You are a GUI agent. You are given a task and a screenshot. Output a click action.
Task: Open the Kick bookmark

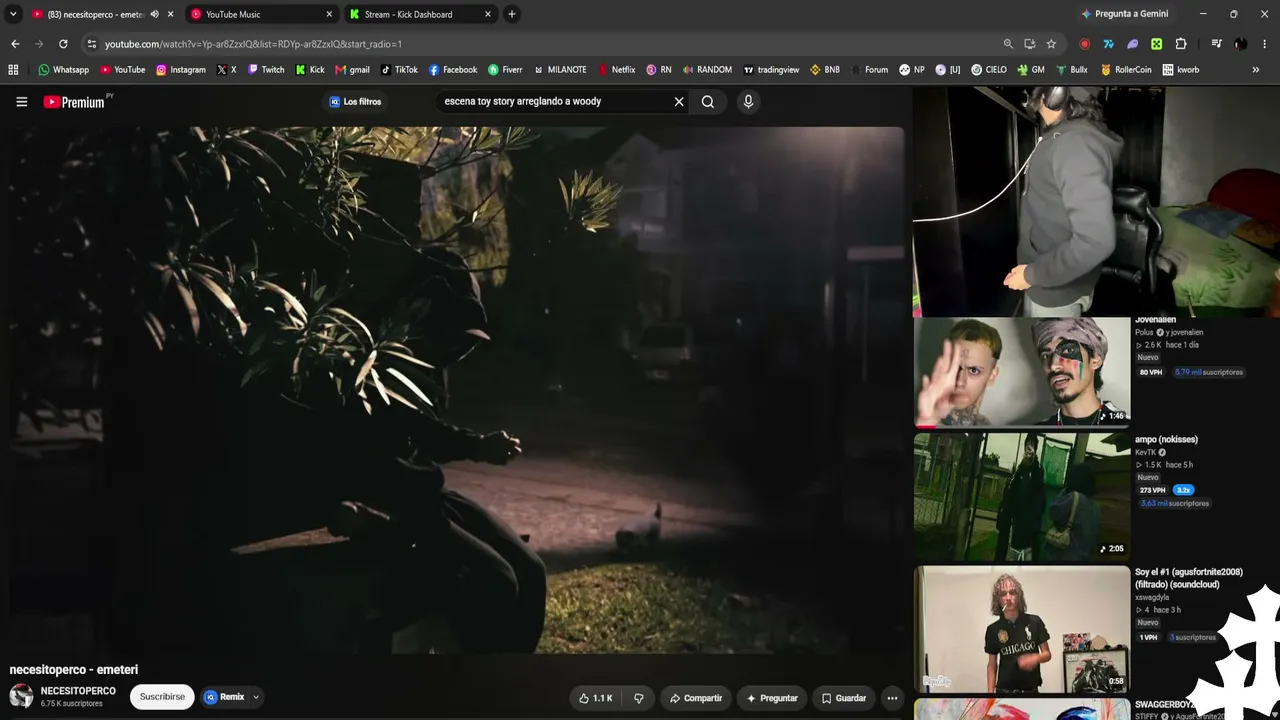tap(310, 70)
